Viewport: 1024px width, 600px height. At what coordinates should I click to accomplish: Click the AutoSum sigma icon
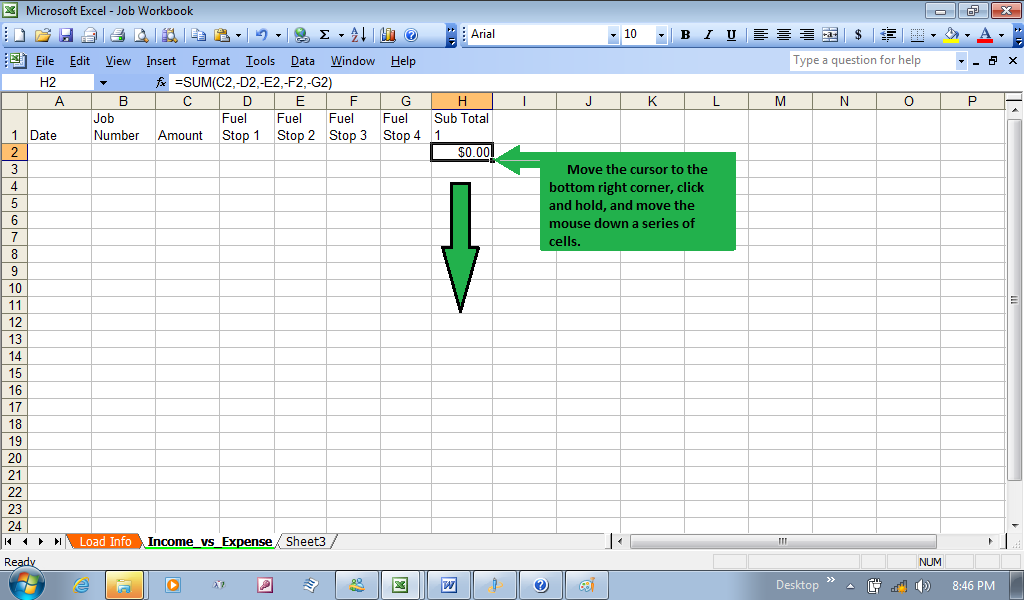coord(324,35)
